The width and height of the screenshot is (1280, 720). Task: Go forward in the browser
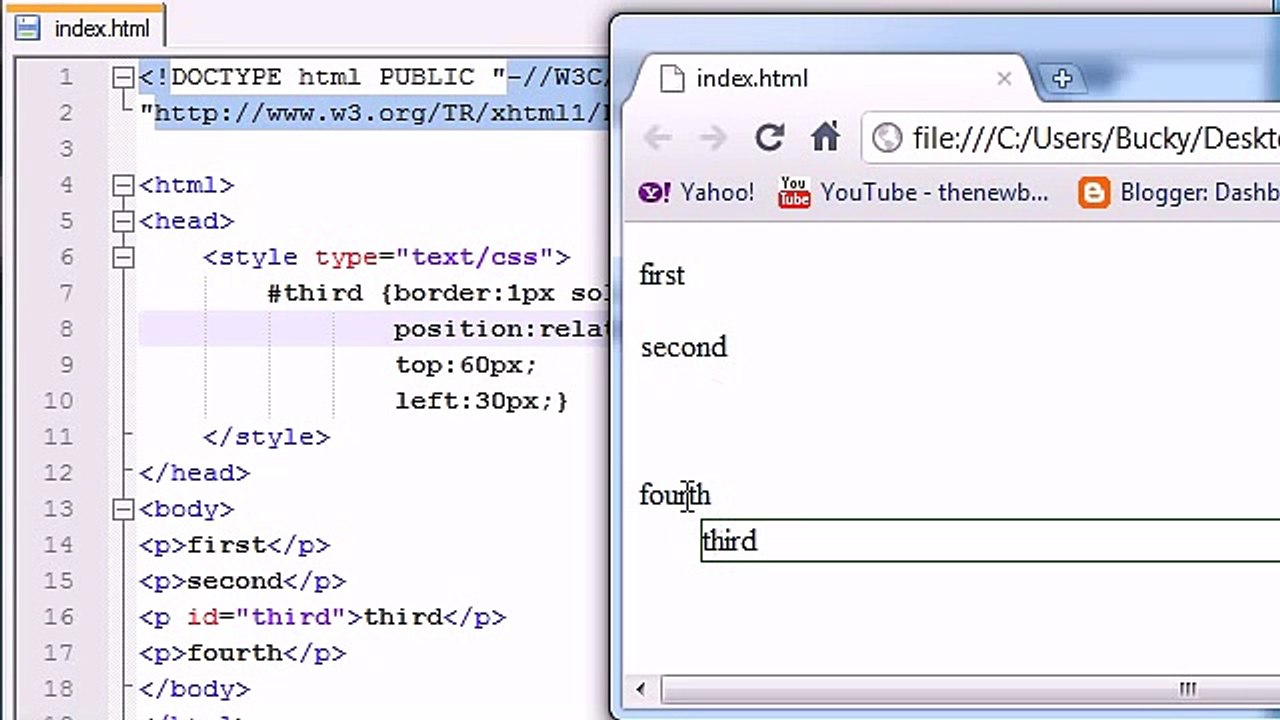point(713,138)
